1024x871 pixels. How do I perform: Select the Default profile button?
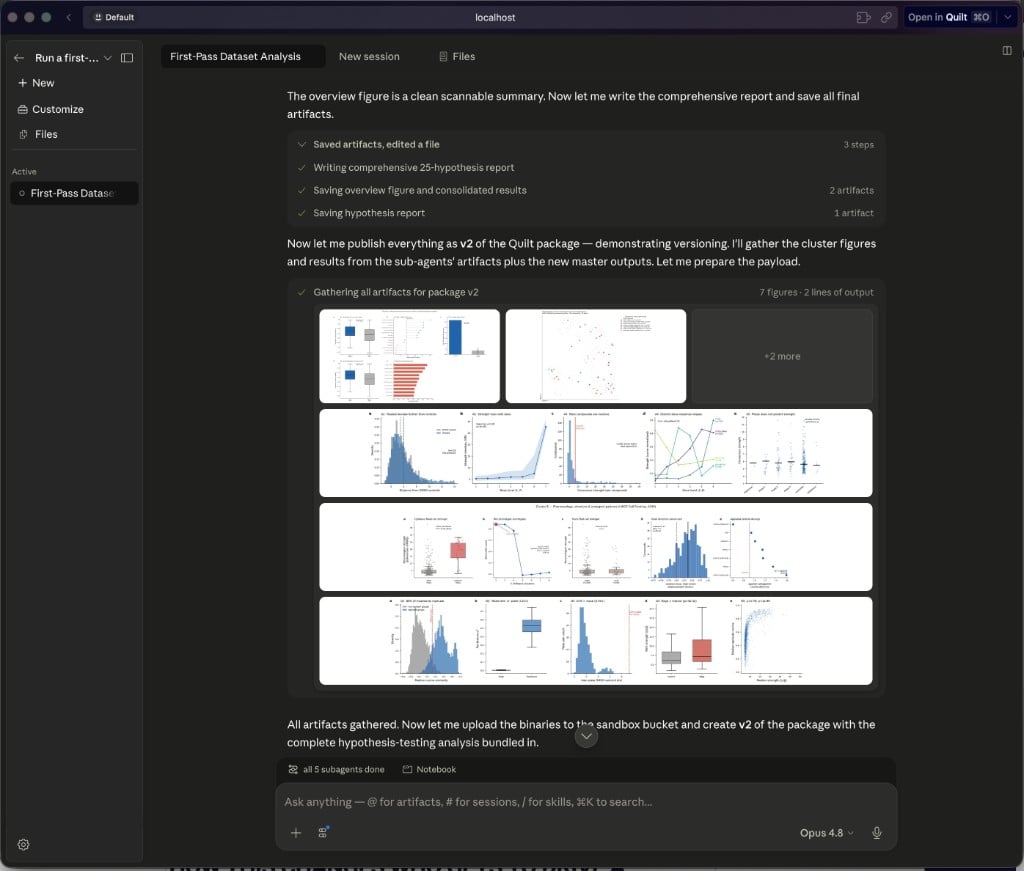pos(114,17)
